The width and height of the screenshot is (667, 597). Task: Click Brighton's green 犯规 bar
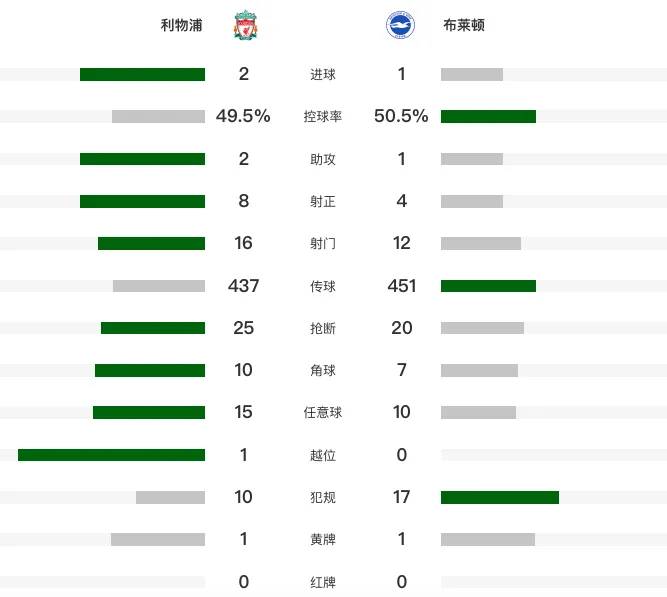pyautogui.click(x=500, y=497)
